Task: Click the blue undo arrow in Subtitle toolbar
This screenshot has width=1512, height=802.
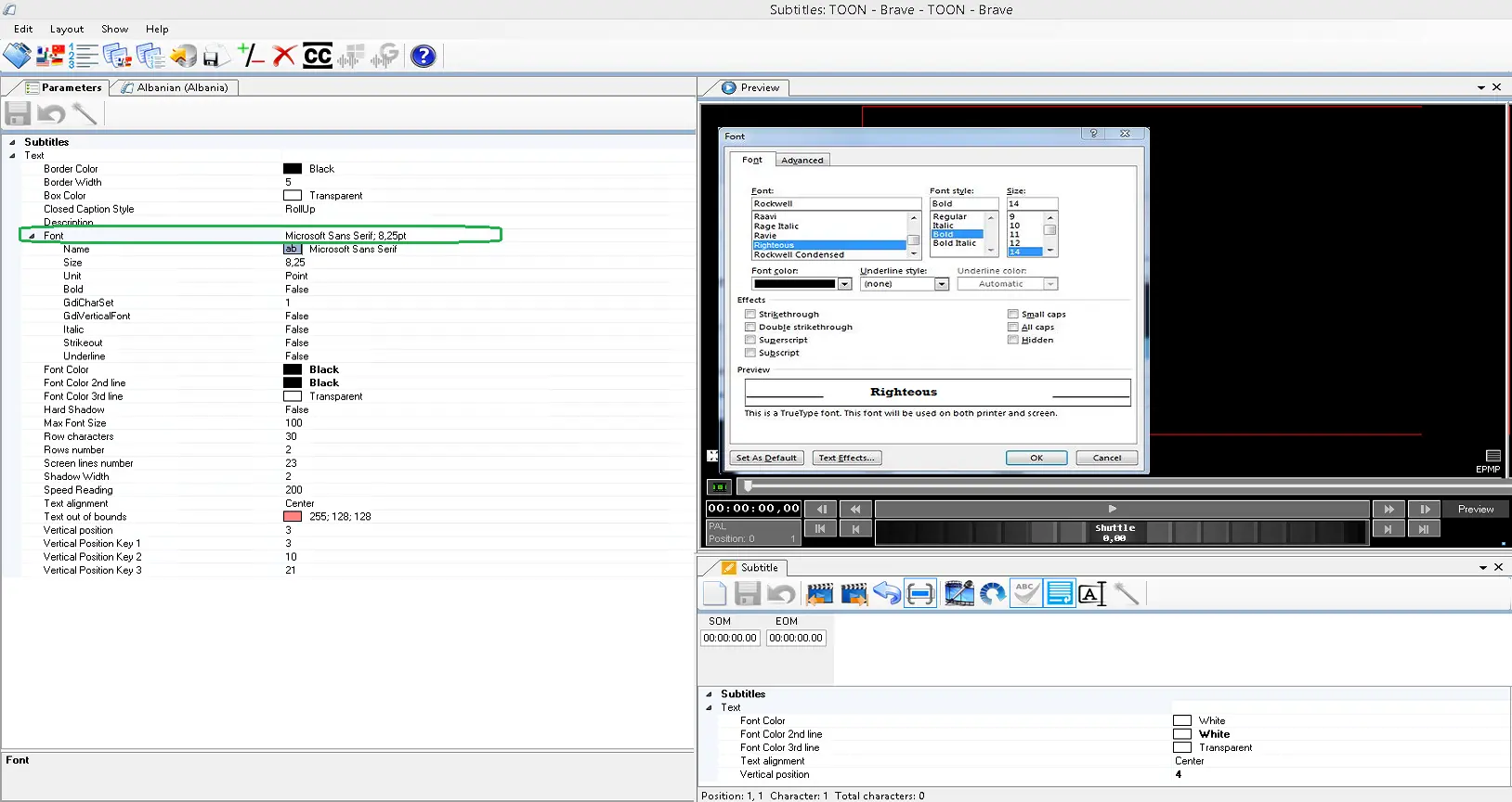Action: point(887,594)
